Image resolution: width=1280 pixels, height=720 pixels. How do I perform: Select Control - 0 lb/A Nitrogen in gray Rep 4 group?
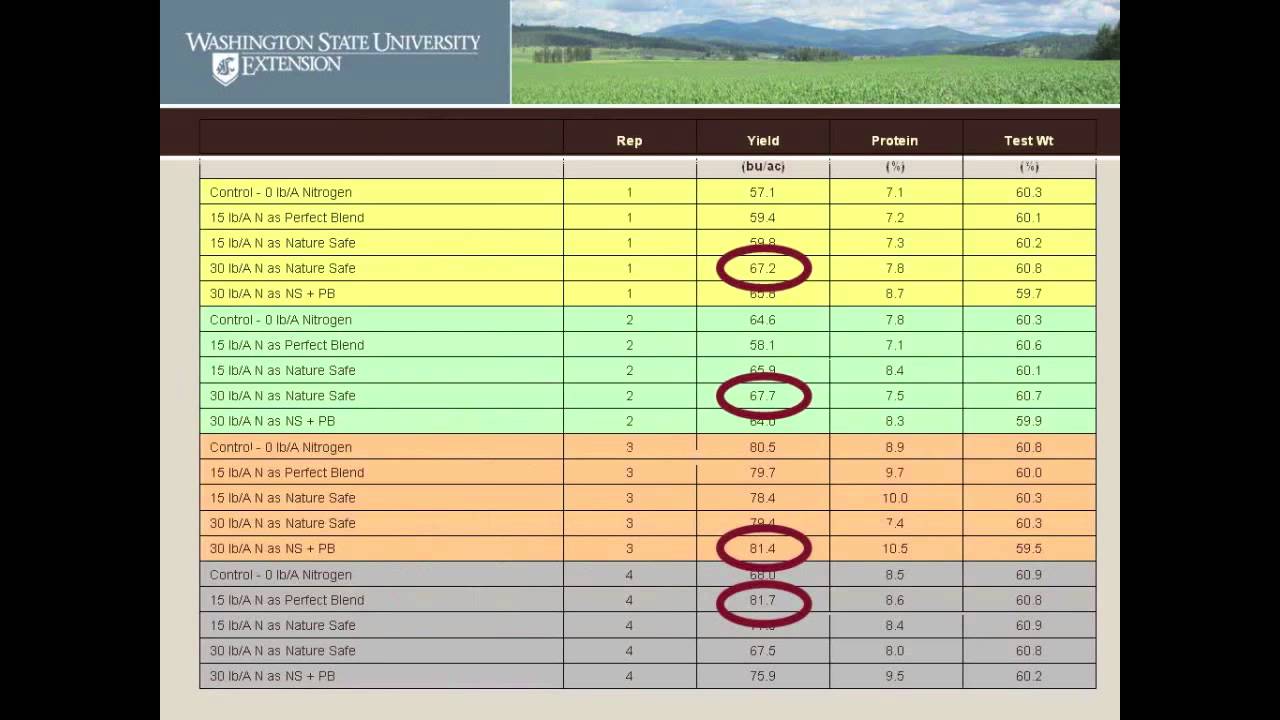[281, 575]
